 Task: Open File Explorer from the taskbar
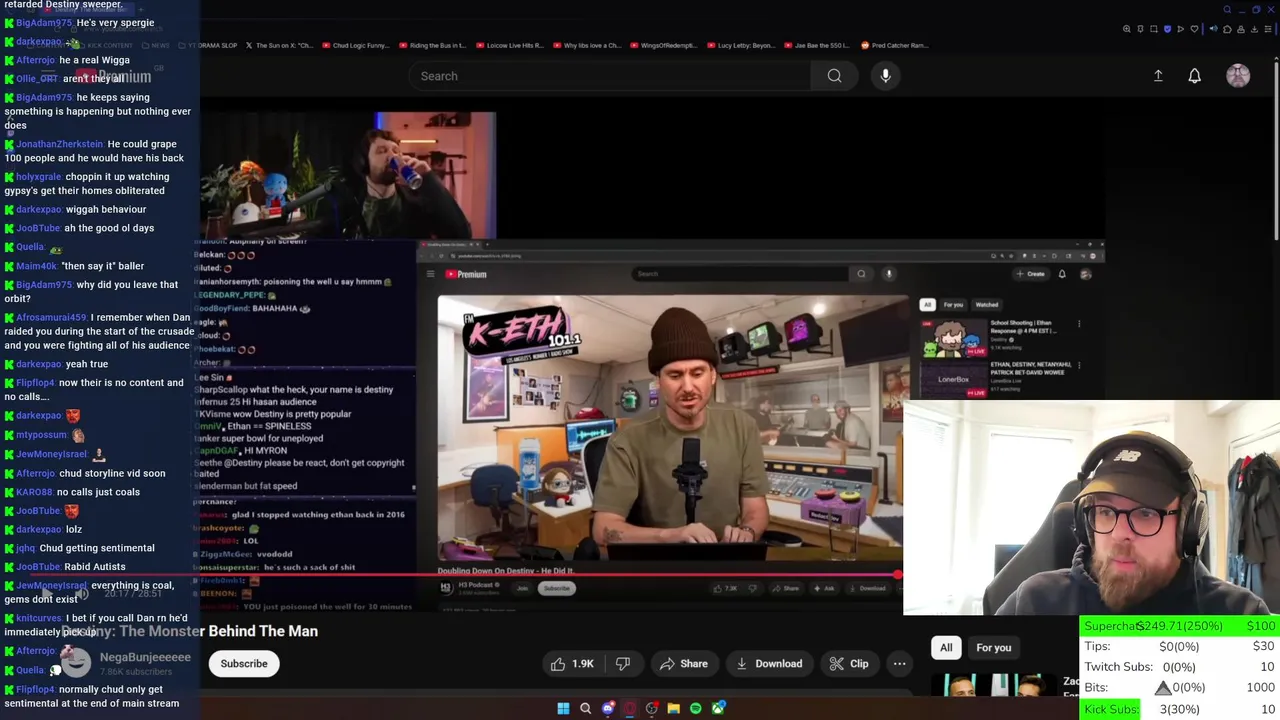(673, 709)
